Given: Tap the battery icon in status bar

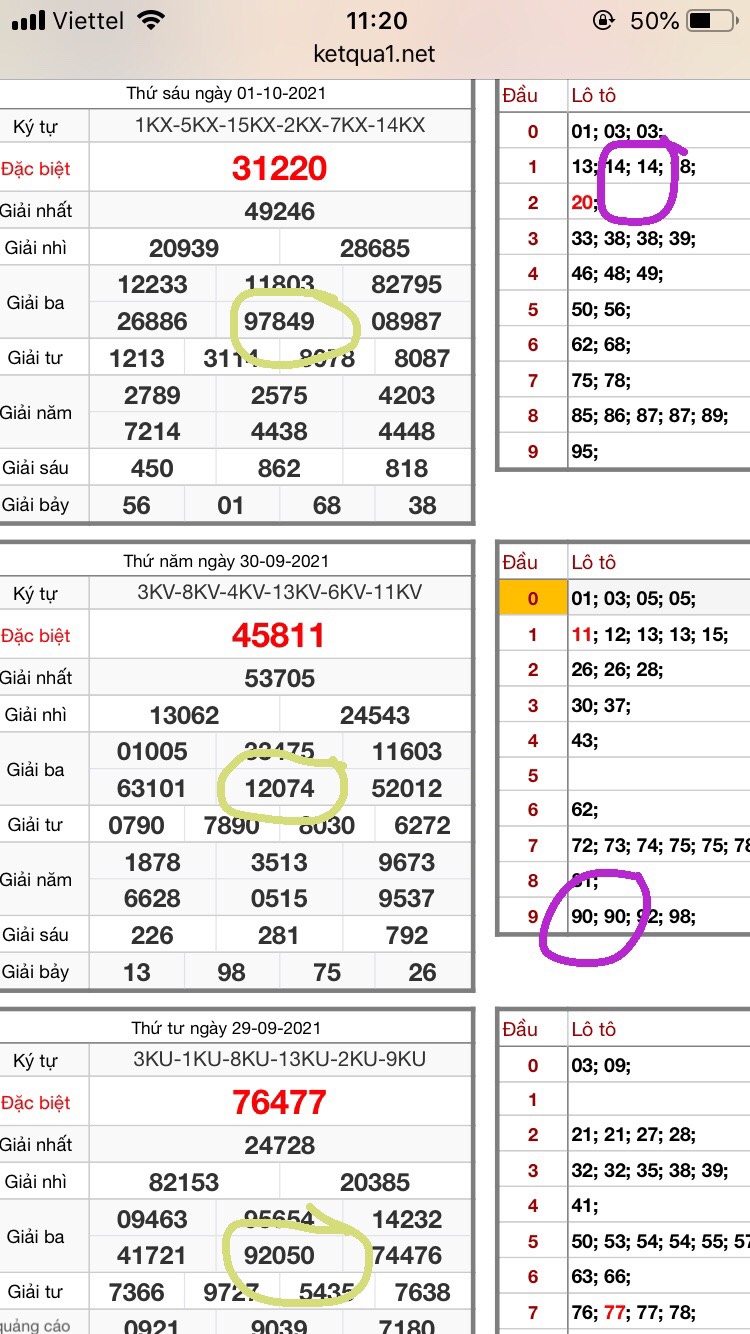Looking at the screenshot, I should (713, 20).
